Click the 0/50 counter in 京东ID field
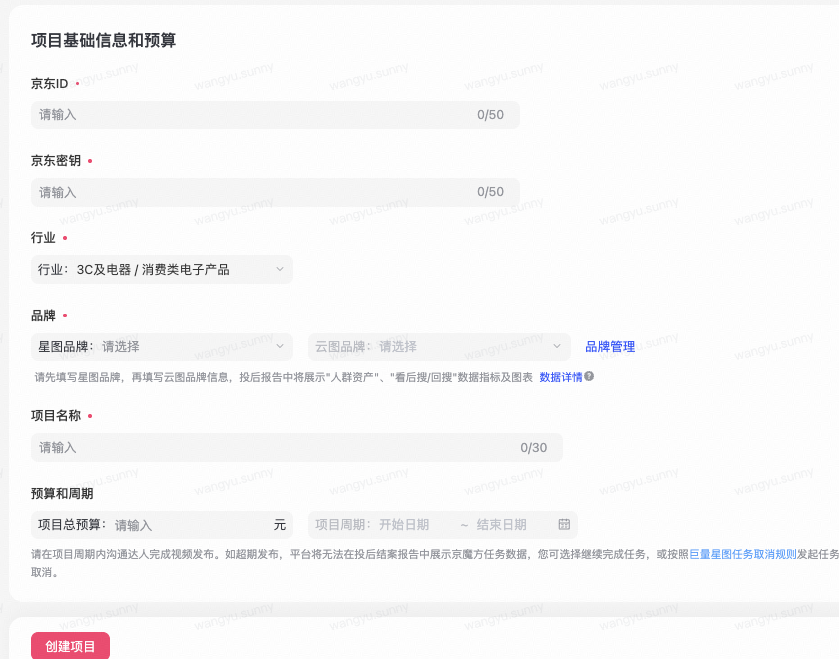This screenshot has width=839, height=659. pyautogui.click(x=490, y=115)
